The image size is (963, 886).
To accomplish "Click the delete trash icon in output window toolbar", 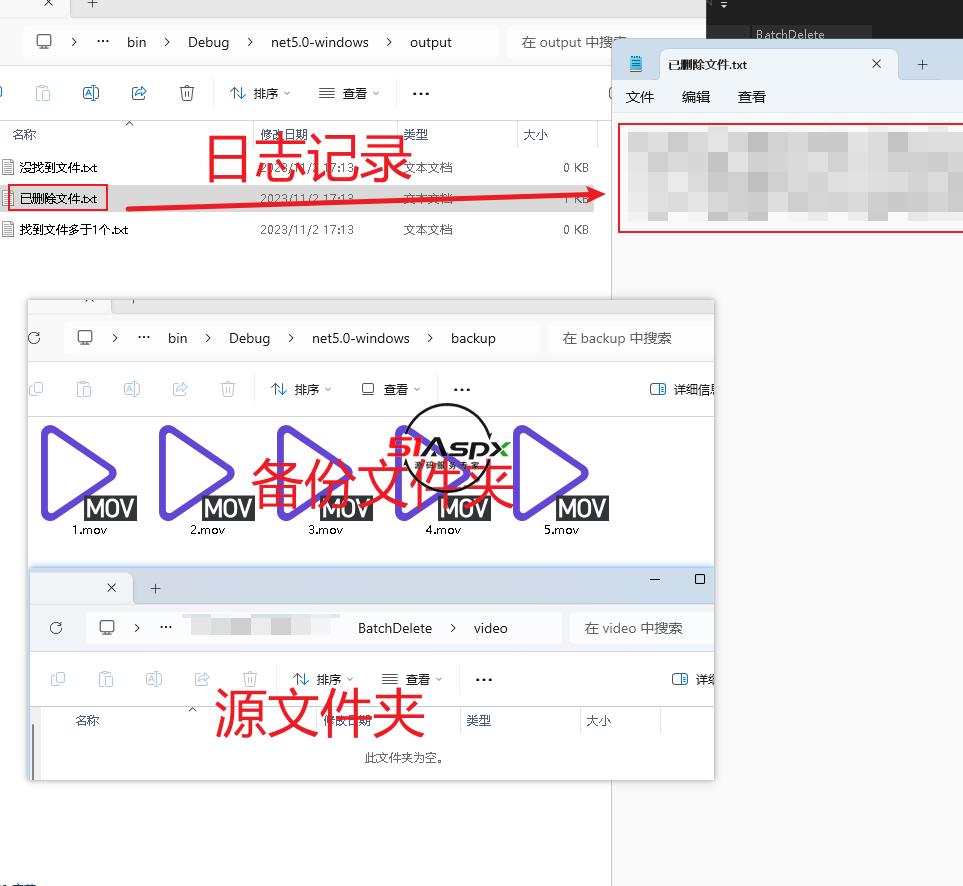I will tap(187, 93).
